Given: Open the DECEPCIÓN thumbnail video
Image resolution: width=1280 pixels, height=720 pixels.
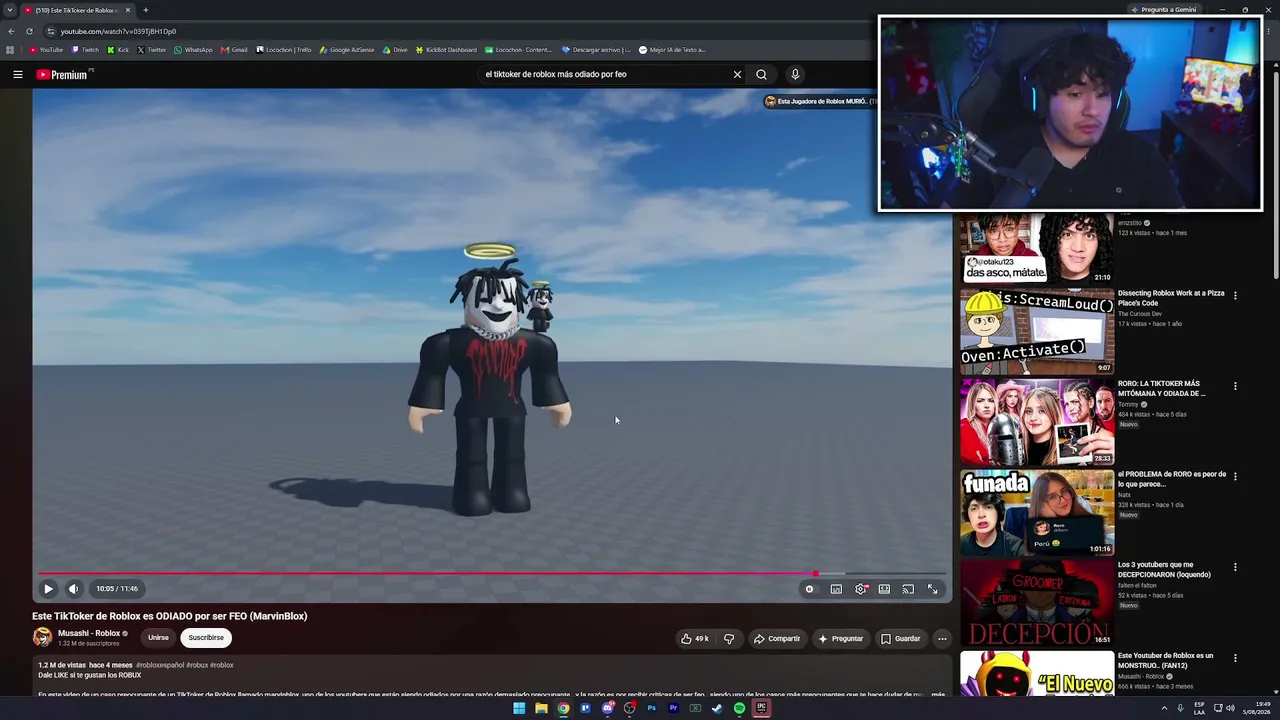Looking at the screenshot, I should pos(1037,603).
